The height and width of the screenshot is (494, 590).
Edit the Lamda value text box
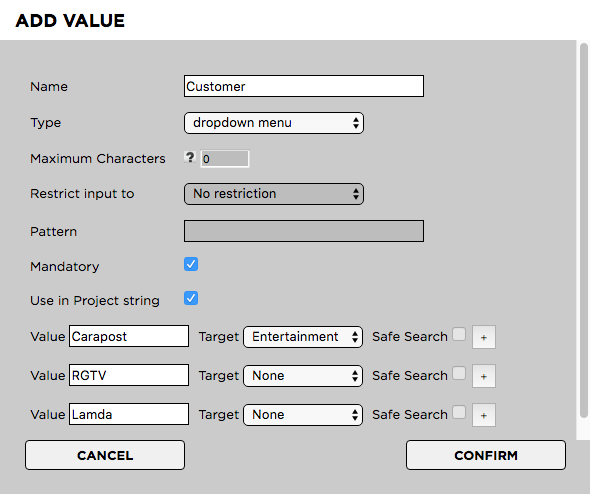point(129,414)
